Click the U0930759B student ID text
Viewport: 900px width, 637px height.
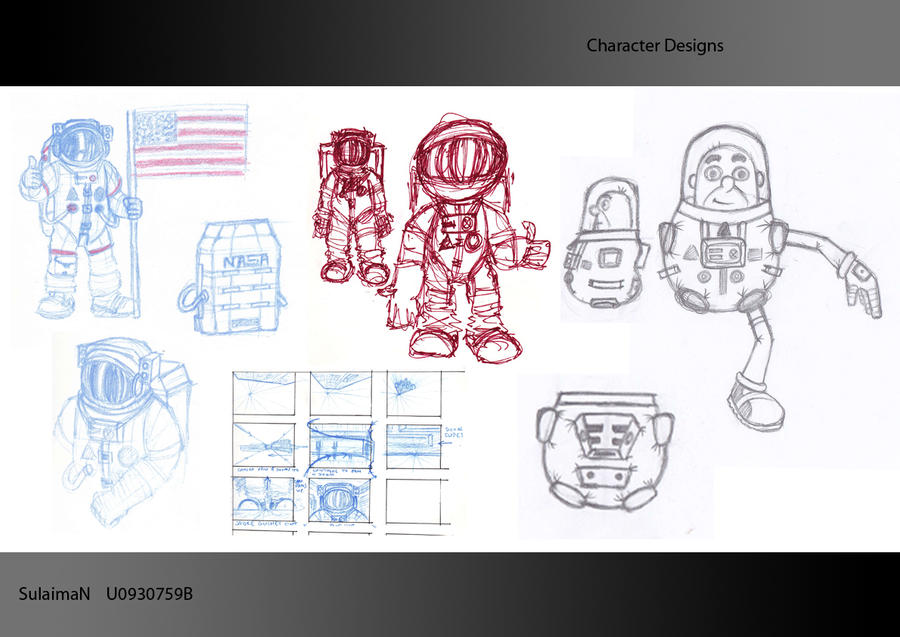[150, 592]
